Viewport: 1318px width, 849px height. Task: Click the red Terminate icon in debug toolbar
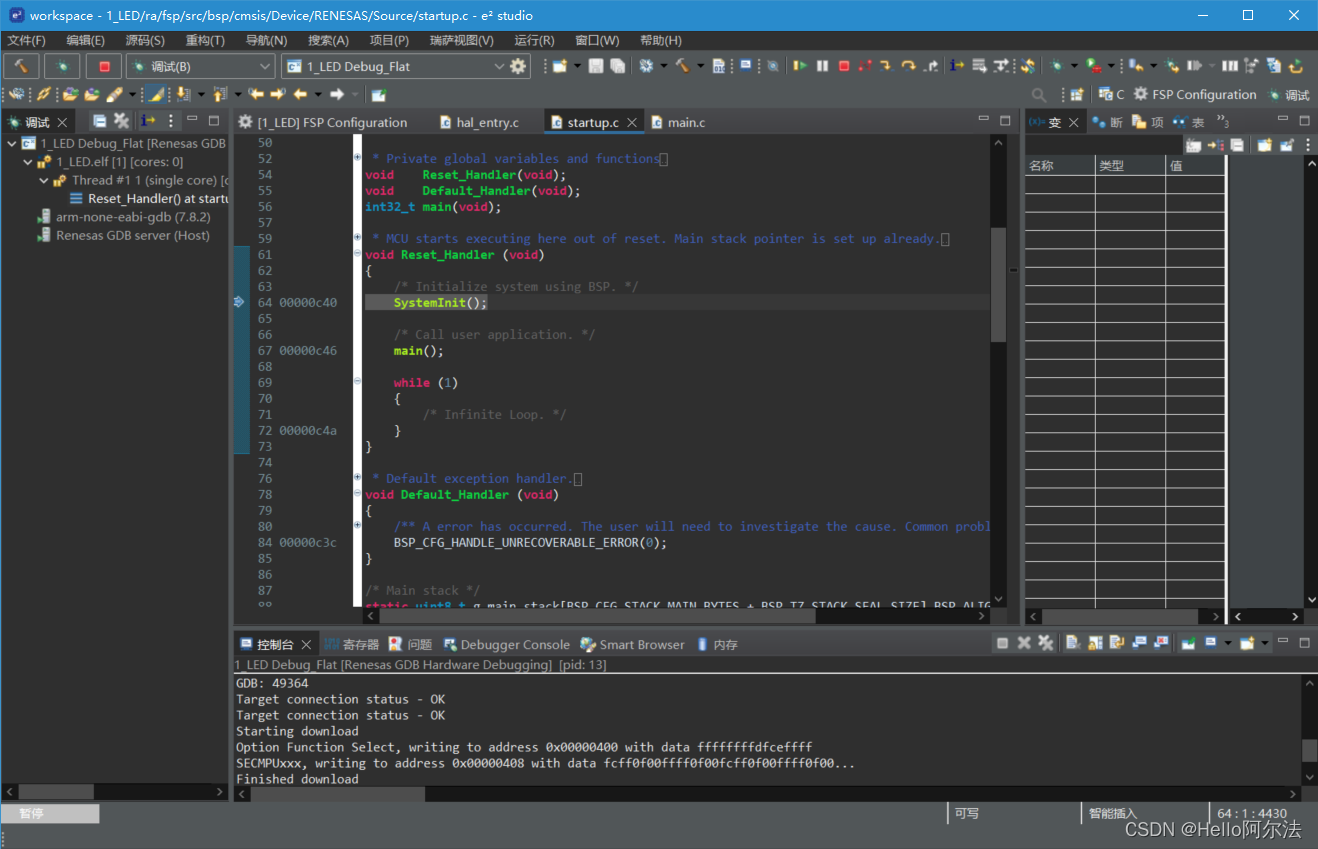point(844,66)
